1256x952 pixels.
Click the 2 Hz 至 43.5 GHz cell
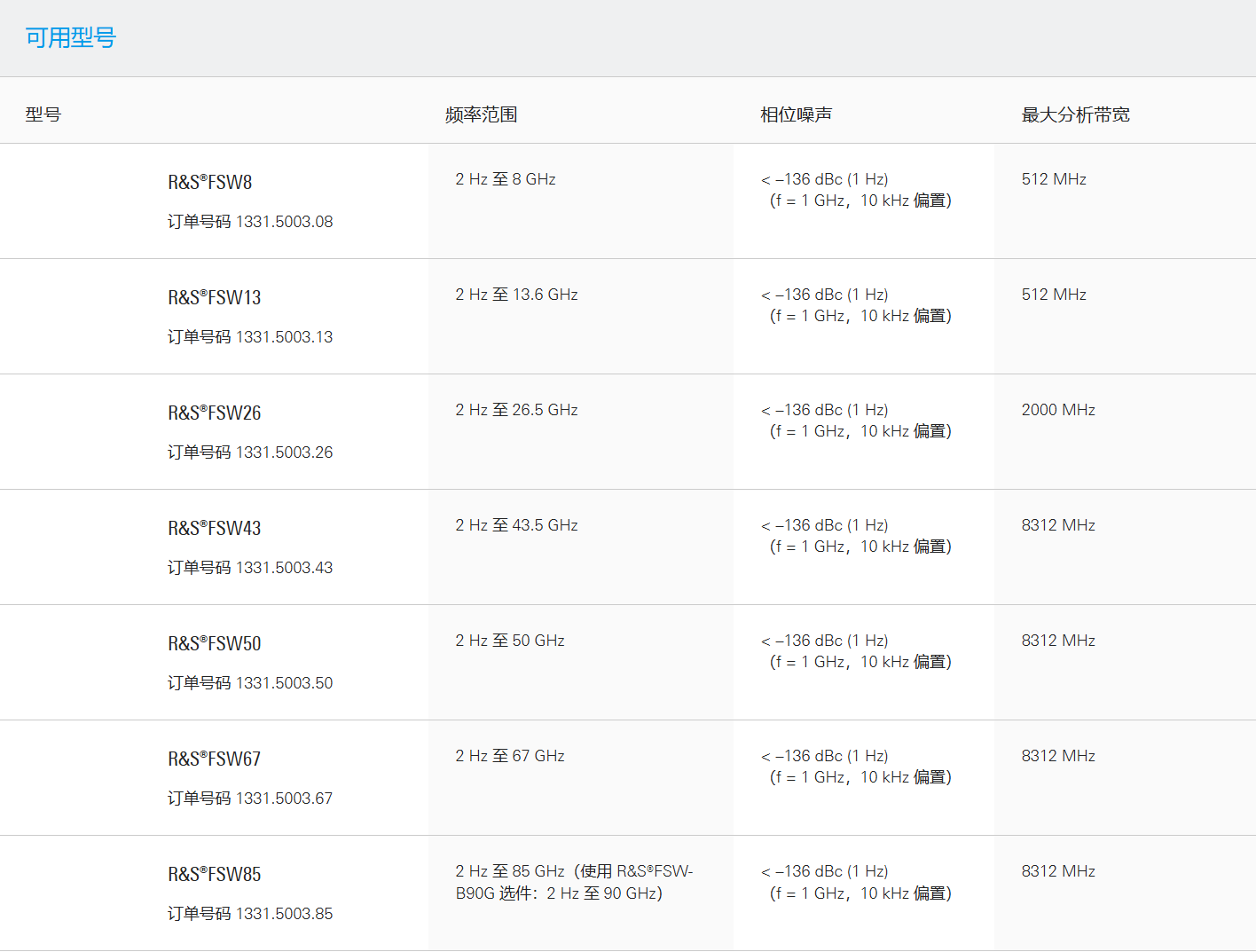tap(516, 525)
